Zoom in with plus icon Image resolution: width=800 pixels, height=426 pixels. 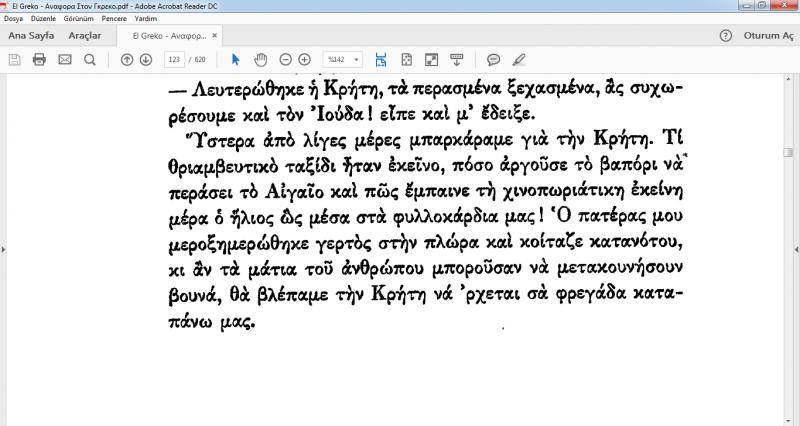click(x=305, y=60)
